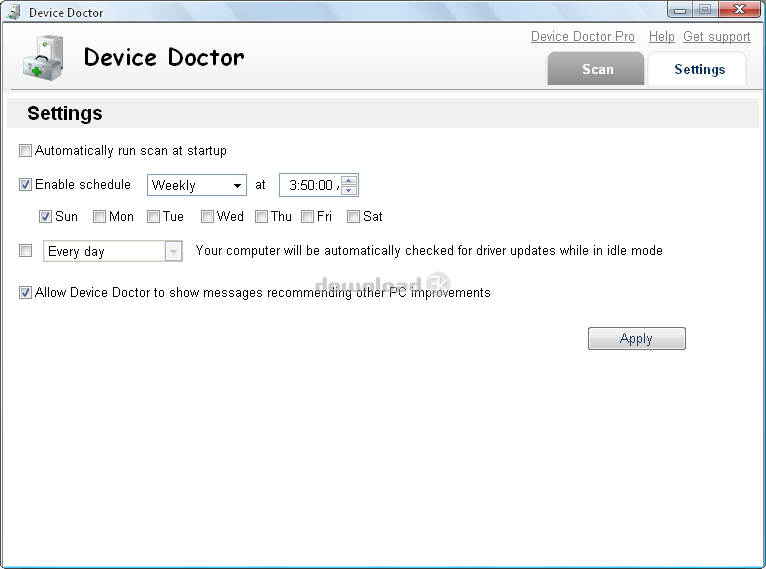Screen dimensions: 766x569
Task: Enable automatic scan at startup checkbox
Action: (25, 150)
